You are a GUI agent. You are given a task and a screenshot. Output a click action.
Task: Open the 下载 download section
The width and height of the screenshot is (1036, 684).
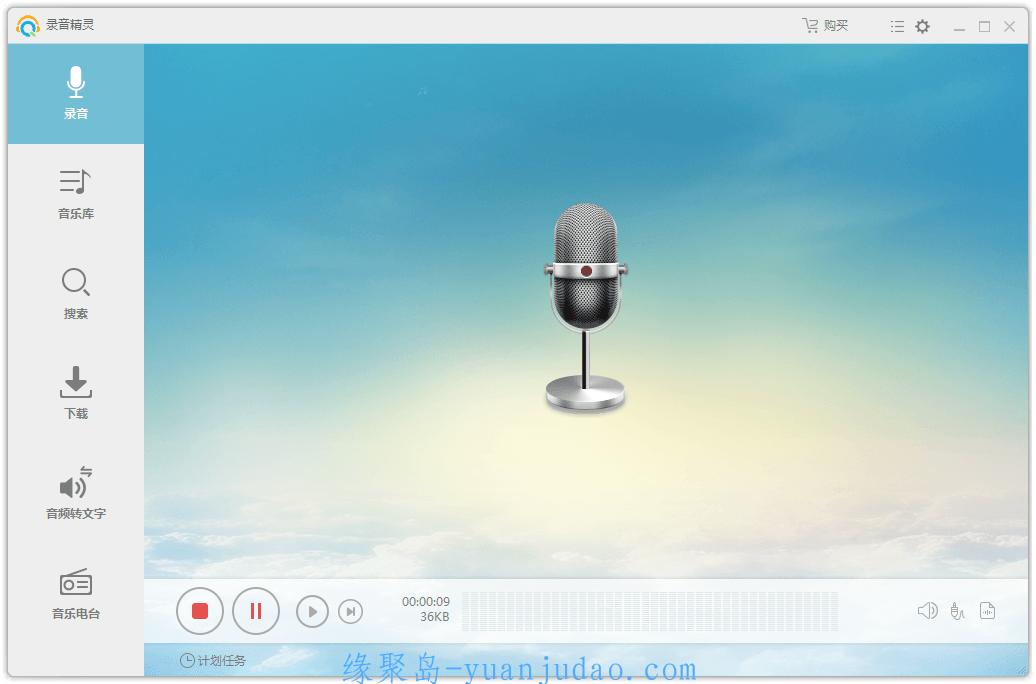[76, 394]
